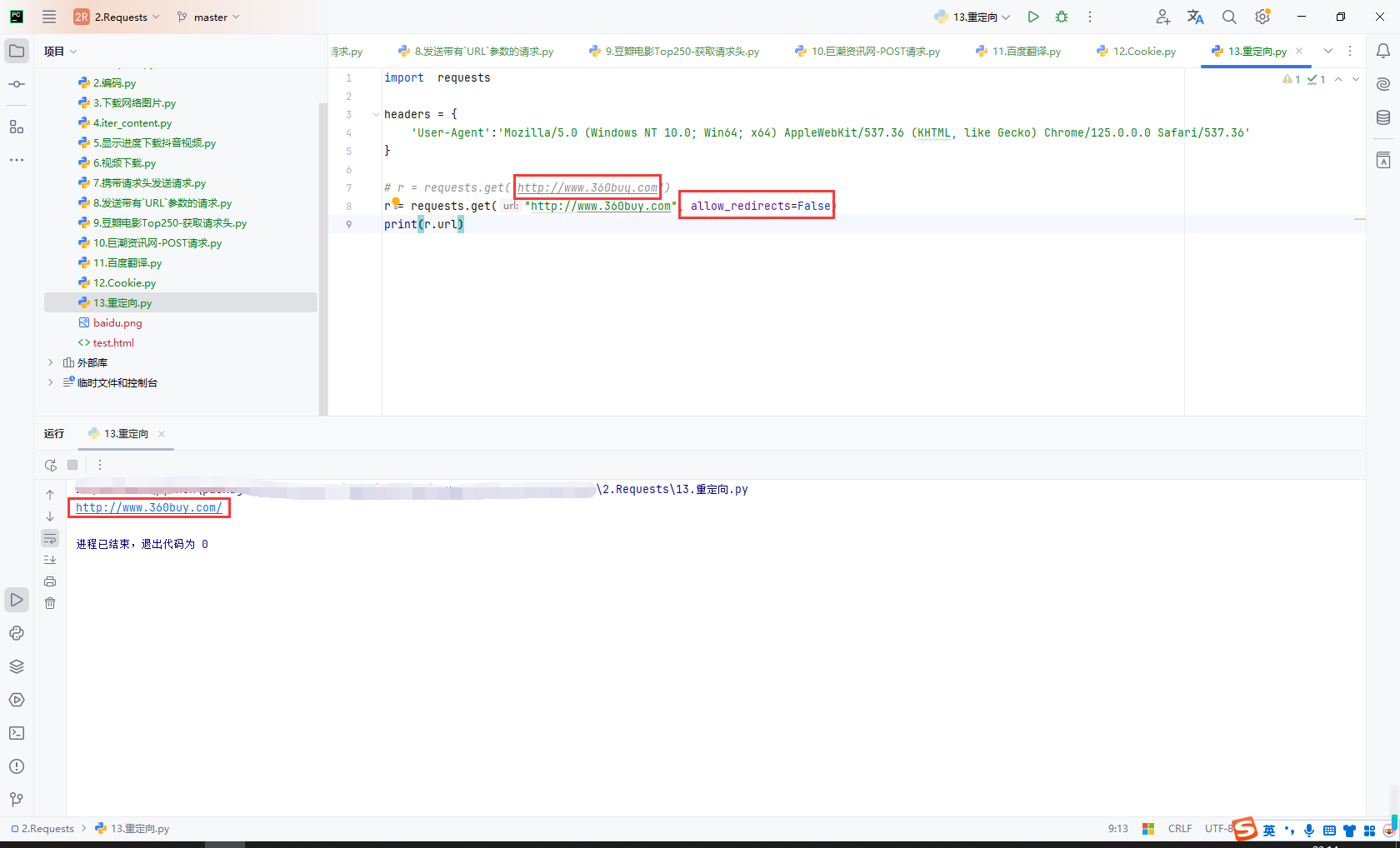Image resolution: width=1400 pixels, height=848 pixels.
Task: Open the Run tool window button
Action: click(17, 600)
